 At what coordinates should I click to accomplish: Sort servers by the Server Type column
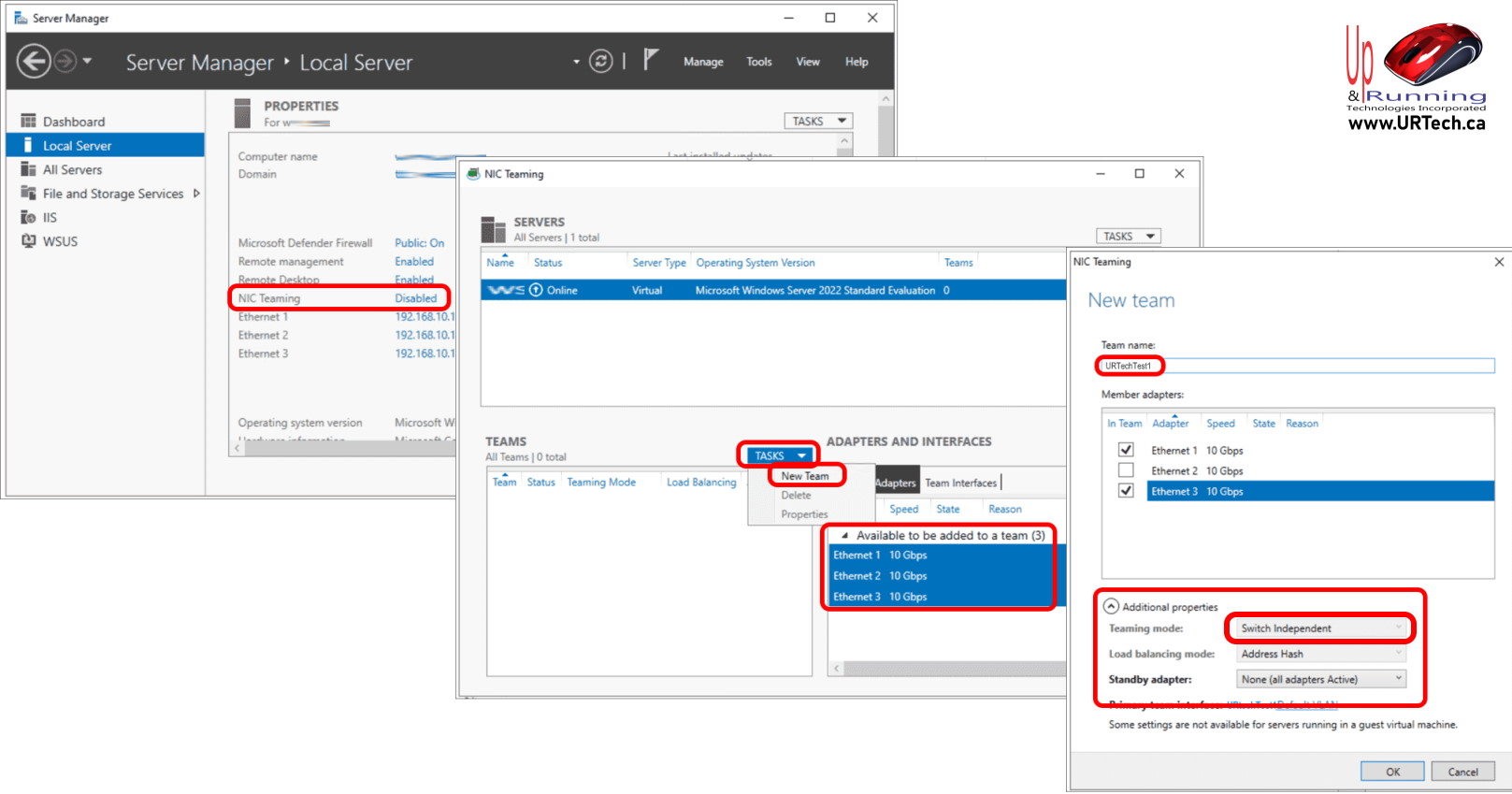tap(659, 263)
